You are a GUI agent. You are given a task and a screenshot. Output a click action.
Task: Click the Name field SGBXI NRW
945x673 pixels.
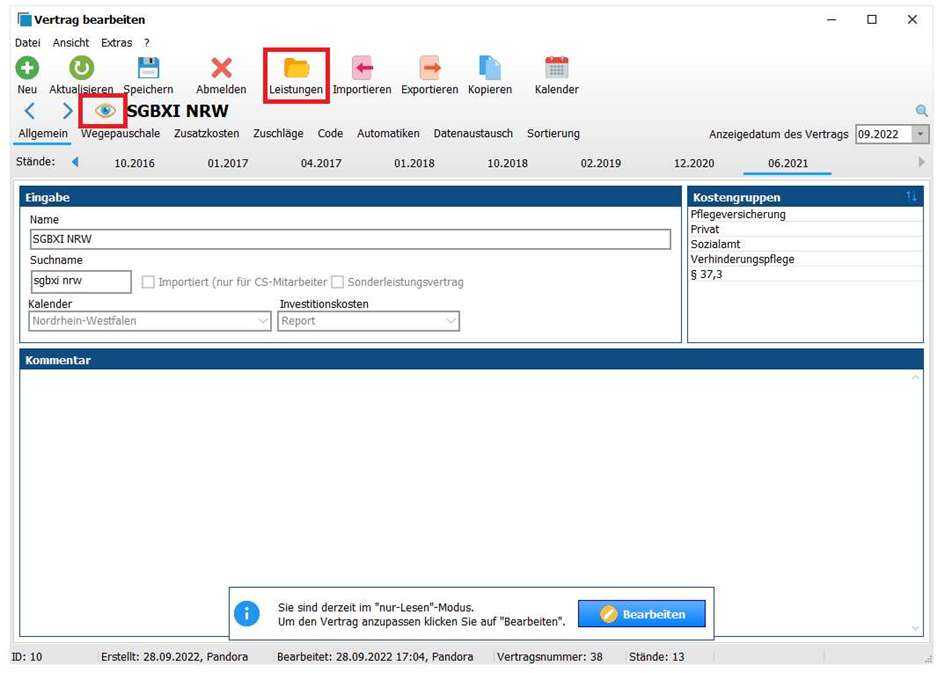click(x=350, y=239)
